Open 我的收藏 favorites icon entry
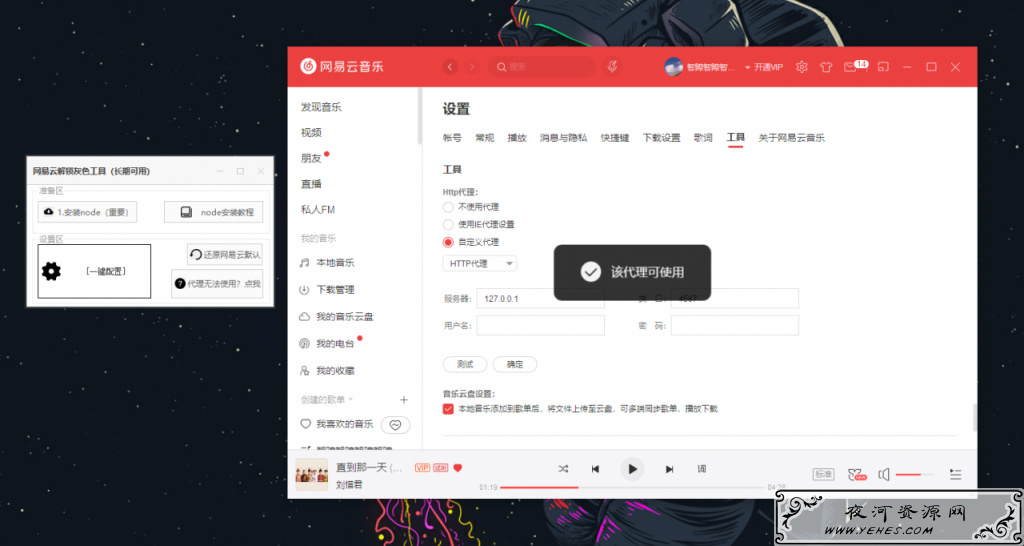The height and width of the screenshot is (546, 1024). [327, 371]
